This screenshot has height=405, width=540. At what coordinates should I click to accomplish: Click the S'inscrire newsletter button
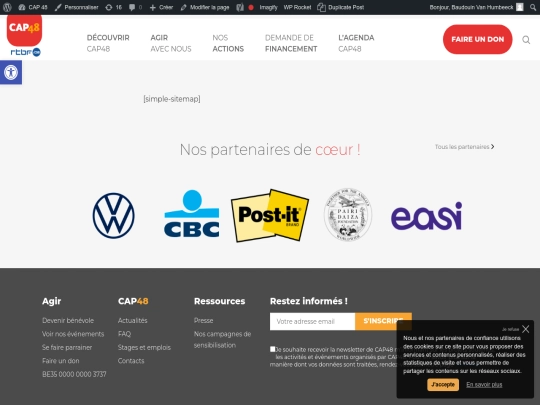click(x=383, y=321)
